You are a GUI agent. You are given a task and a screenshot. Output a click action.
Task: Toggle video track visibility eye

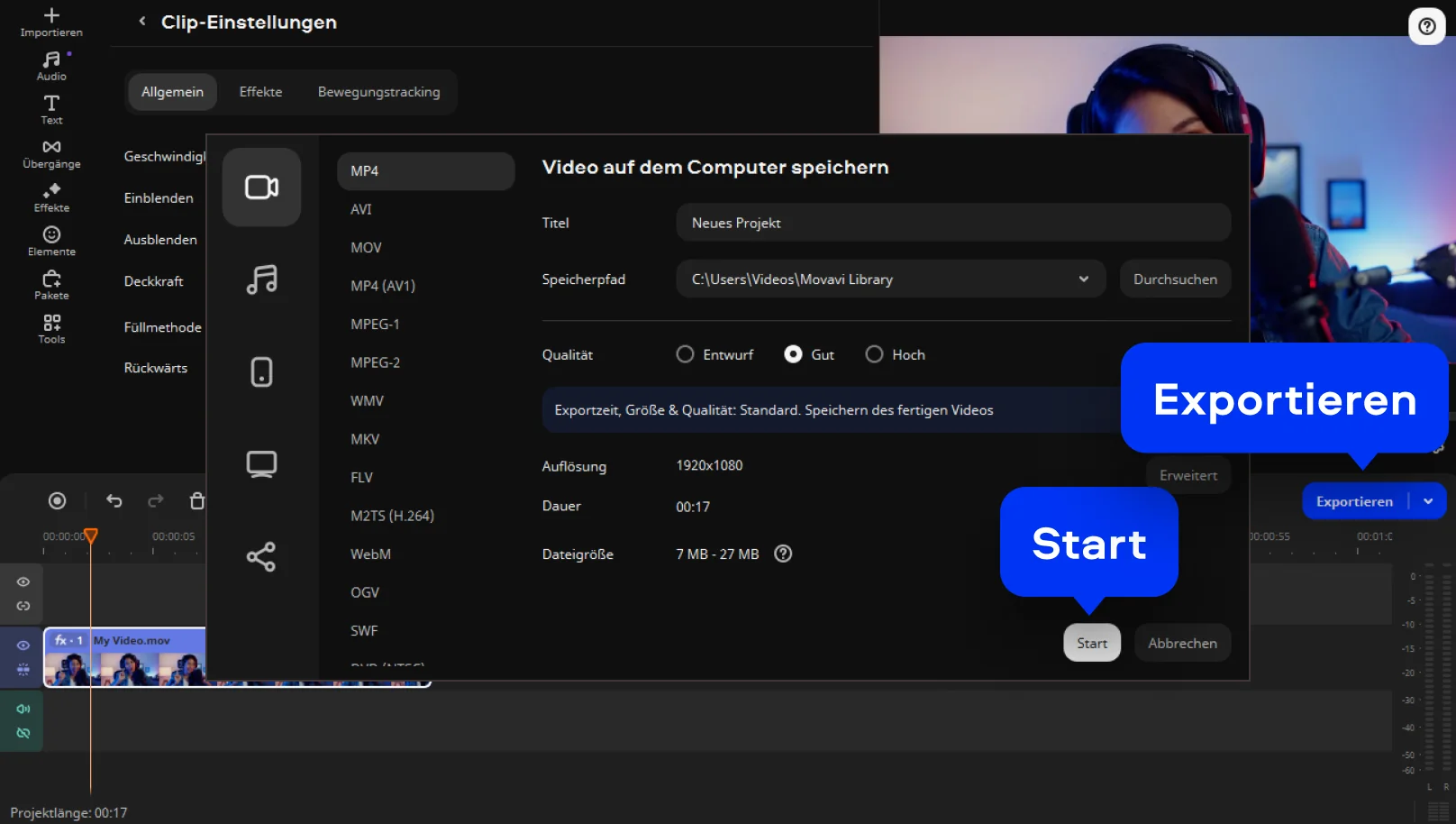point(23,645)
